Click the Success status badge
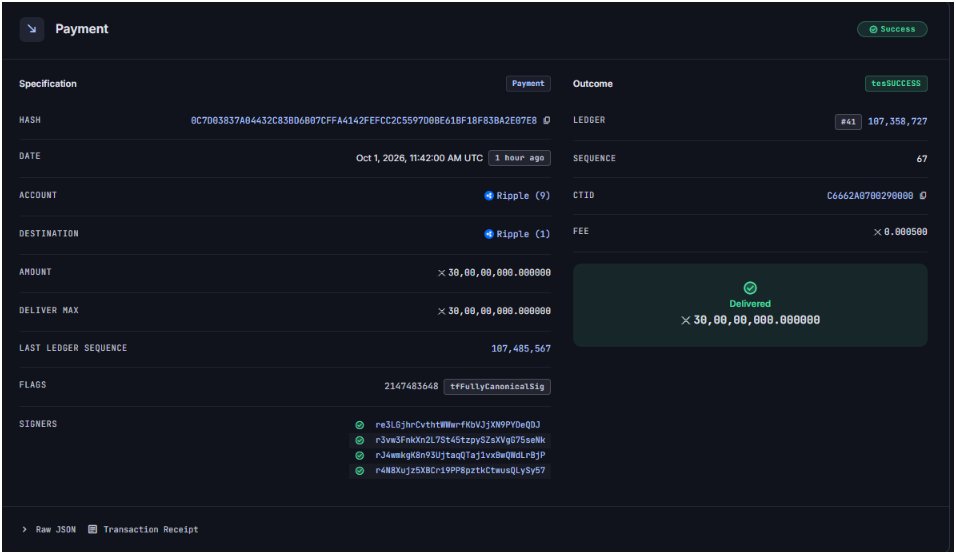 [x=892, y=29]
